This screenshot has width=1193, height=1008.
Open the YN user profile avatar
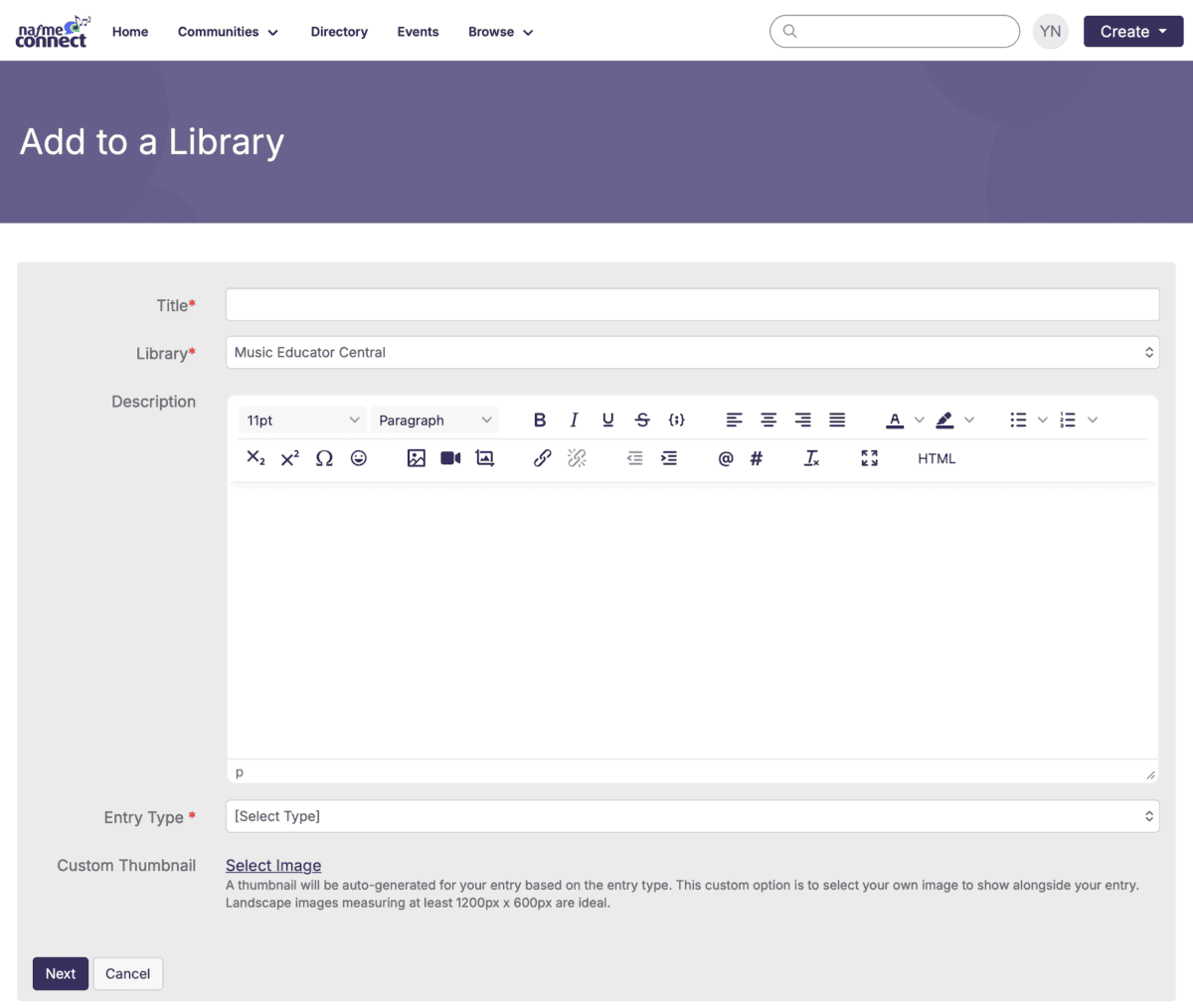click(1051, 32)
